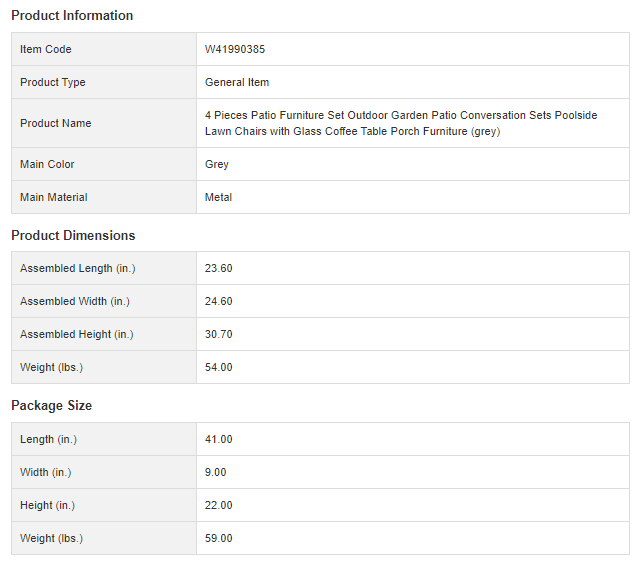
Task: Click the Product Name label cell
Action: [55, 124]
